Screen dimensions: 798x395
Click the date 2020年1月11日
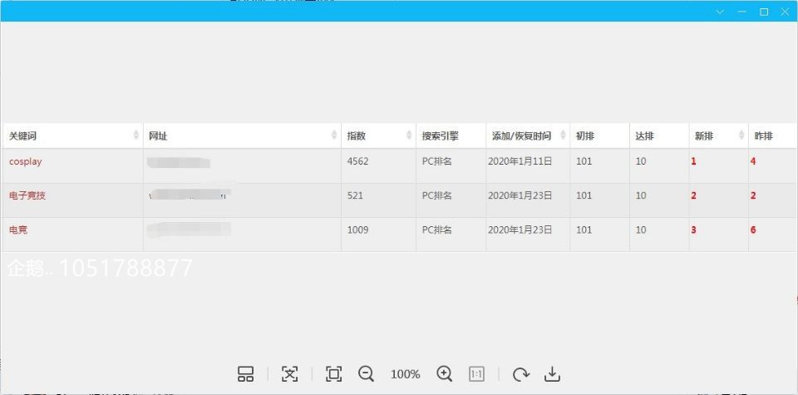(x=520, y=161)
